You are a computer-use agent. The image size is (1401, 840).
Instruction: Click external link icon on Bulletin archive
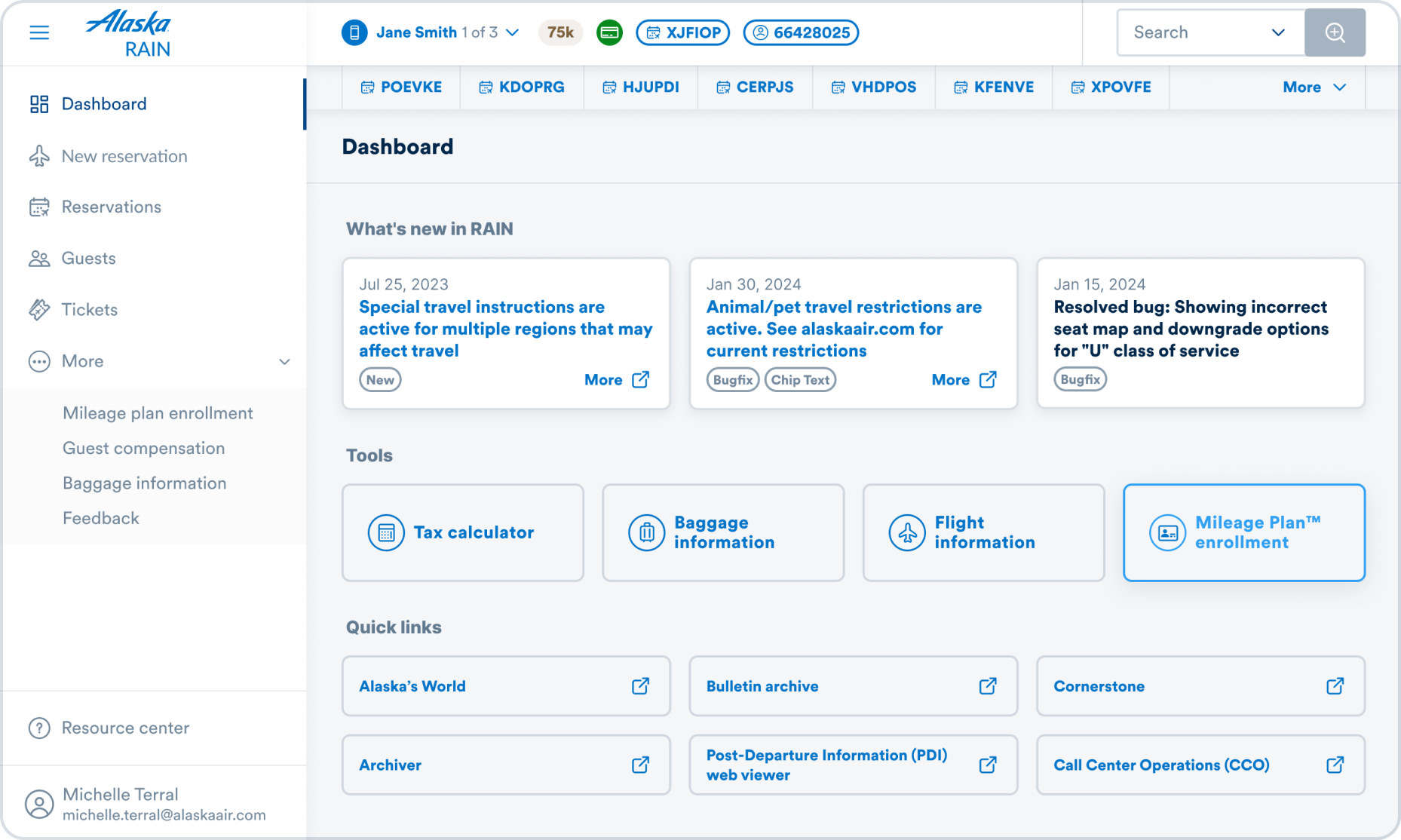click(x=988, y=686)
